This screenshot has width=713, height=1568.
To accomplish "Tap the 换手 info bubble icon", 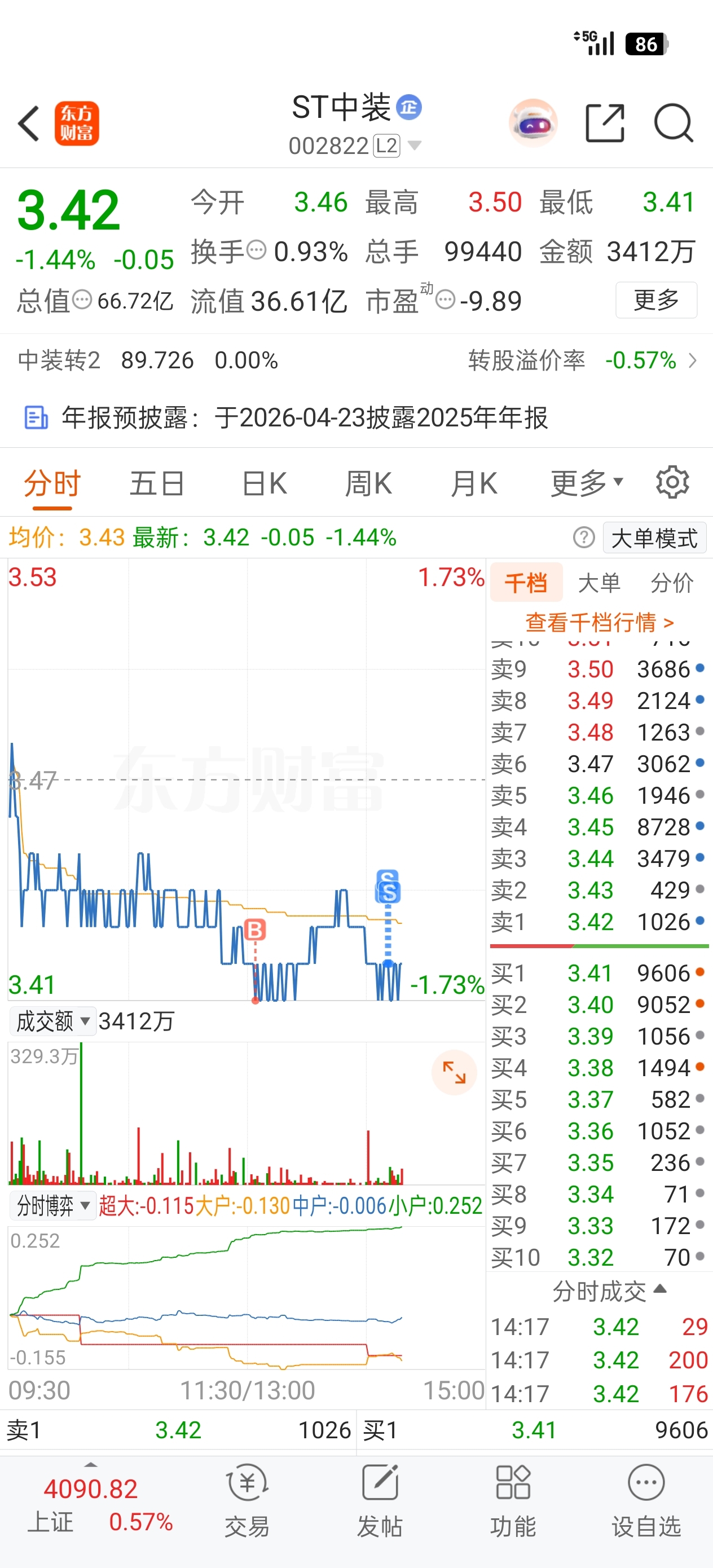I will point(256,250).
